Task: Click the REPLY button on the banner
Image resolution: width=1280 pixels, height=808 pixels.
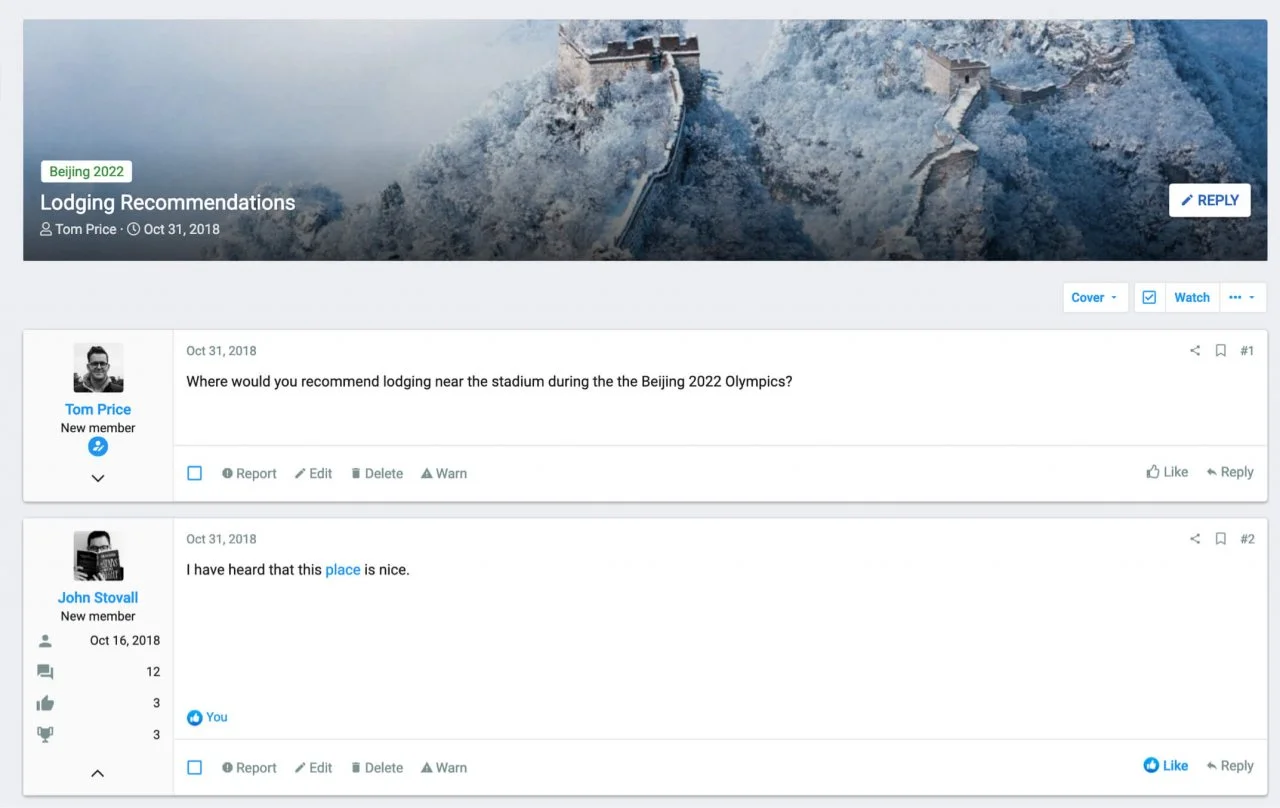Action: coord(1210,200)
